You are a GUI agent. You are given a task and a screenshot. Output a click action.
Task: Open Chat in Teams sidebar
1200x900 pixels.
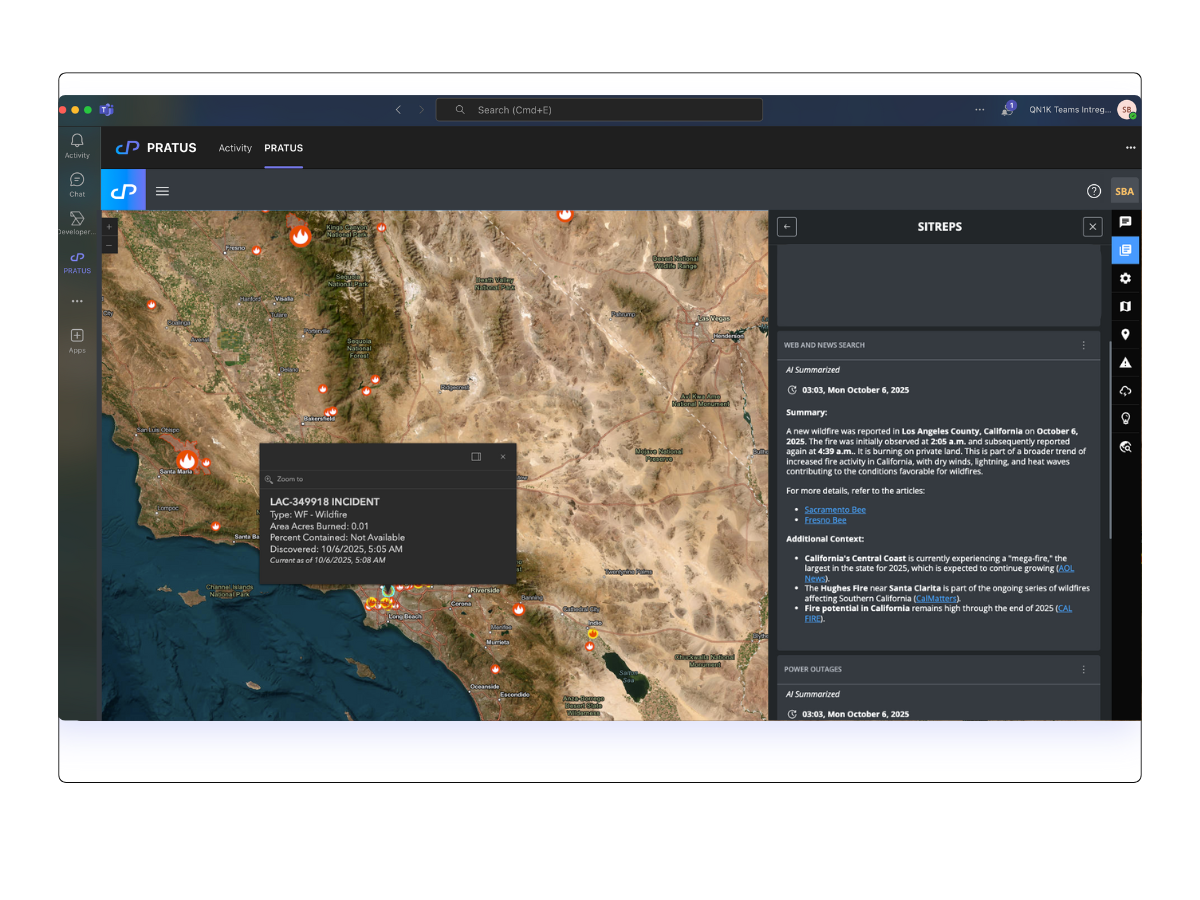click(77, 184)
